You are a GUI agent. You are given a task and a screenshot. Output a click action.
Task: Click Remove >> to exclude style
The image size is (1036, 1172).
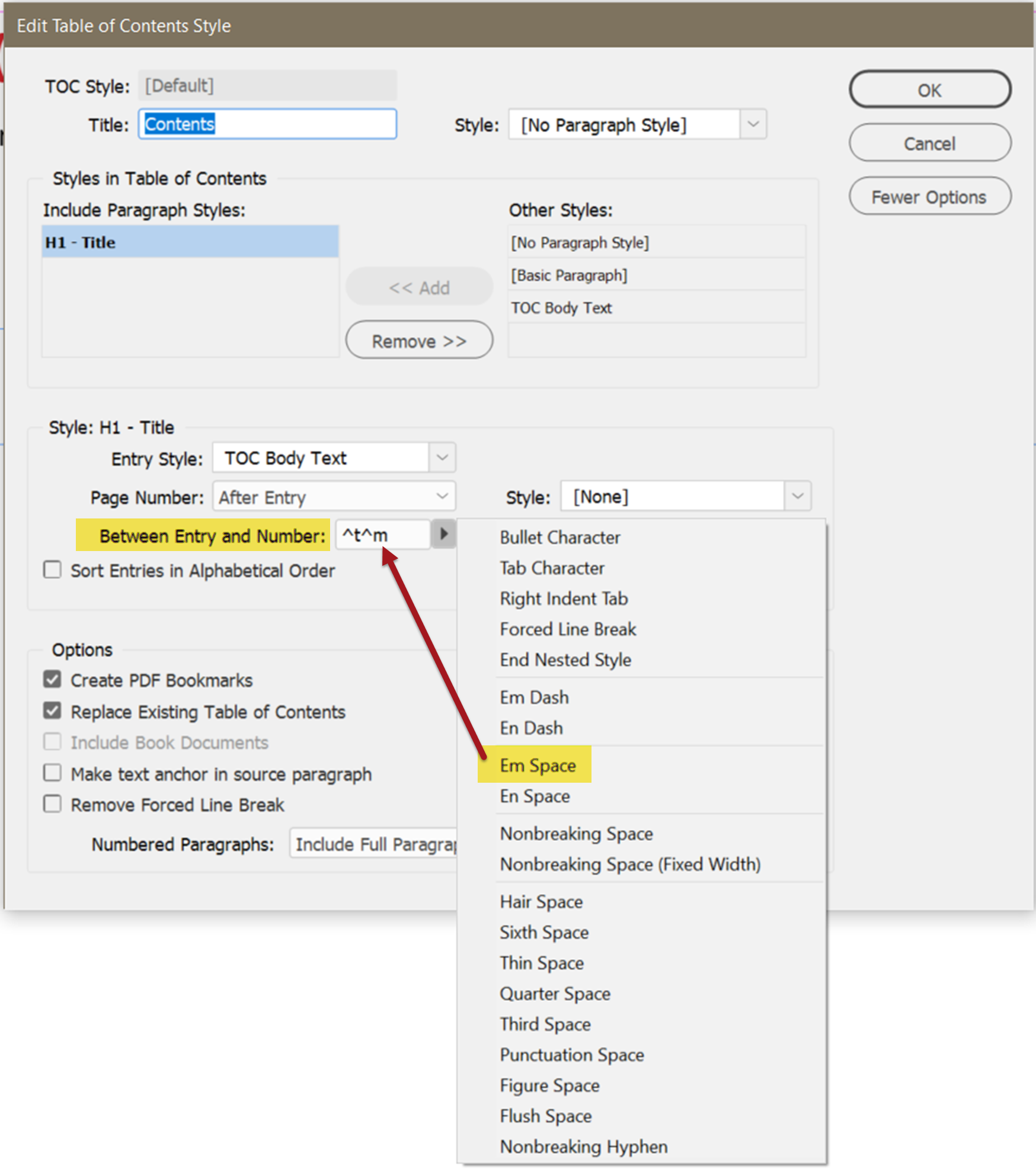419,341
